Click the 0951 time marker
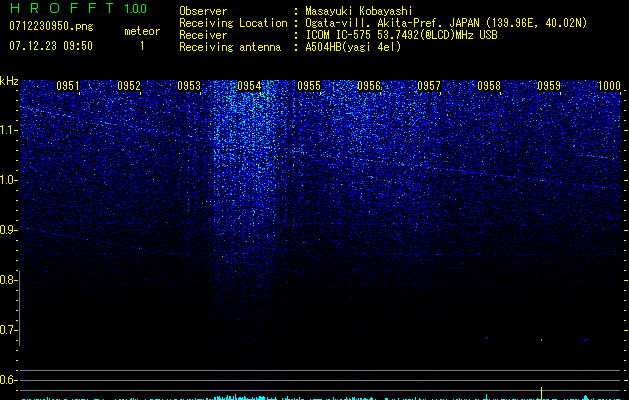This screenshot has width=629, height=400. tap(67, 86)
